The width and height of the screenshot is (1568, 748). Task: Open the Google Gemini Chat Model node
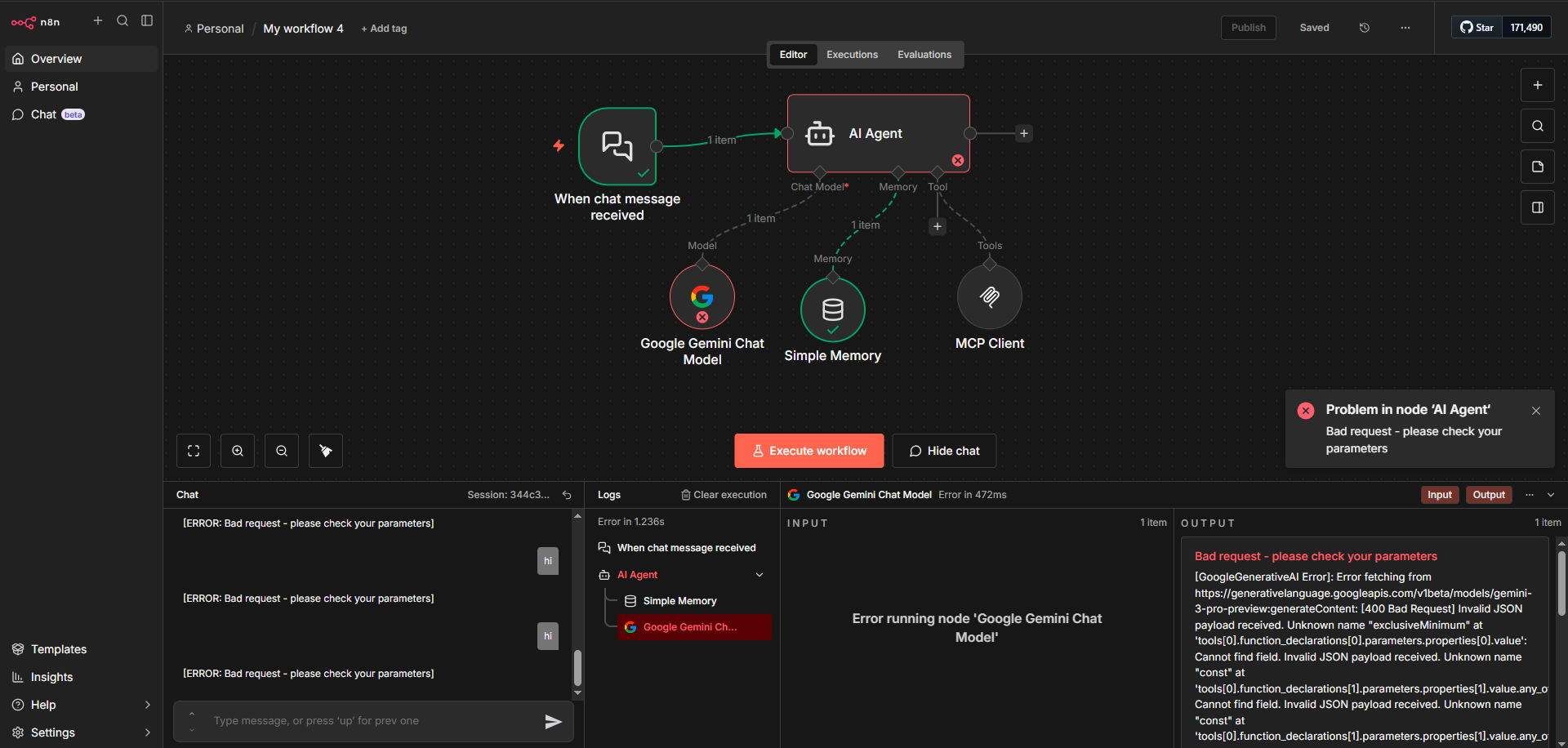[x=702, y=297]
